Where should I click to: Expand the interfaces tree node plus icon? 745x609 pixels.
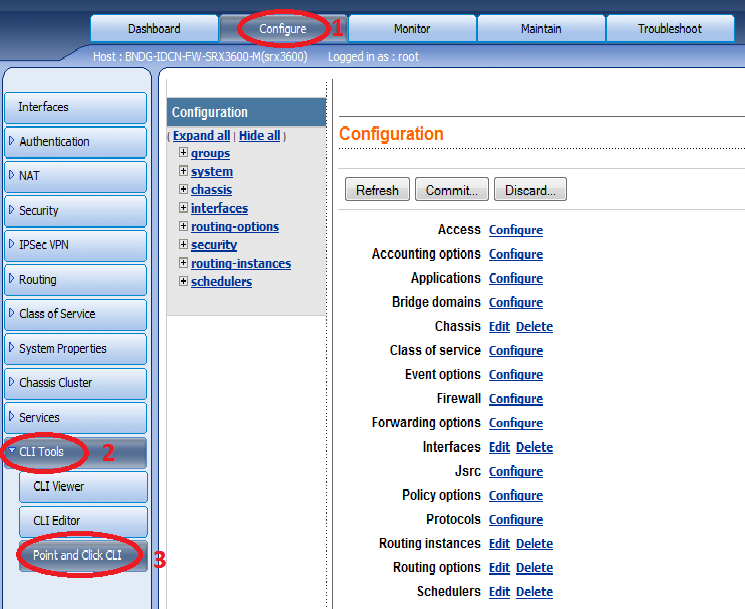[x=183, y=208]
